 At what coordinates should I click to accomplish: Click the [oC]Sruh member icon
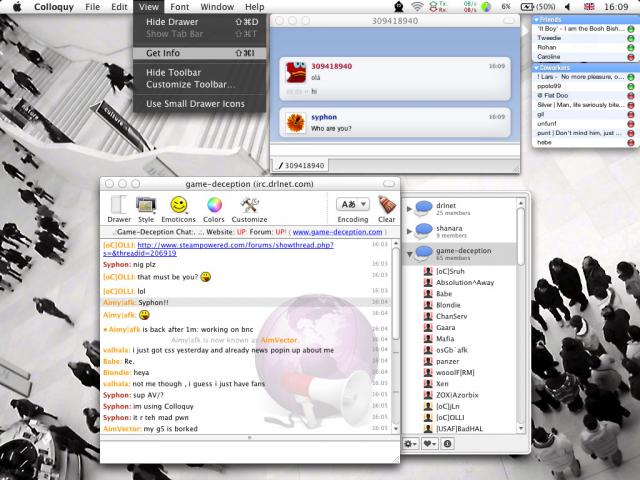428,271
